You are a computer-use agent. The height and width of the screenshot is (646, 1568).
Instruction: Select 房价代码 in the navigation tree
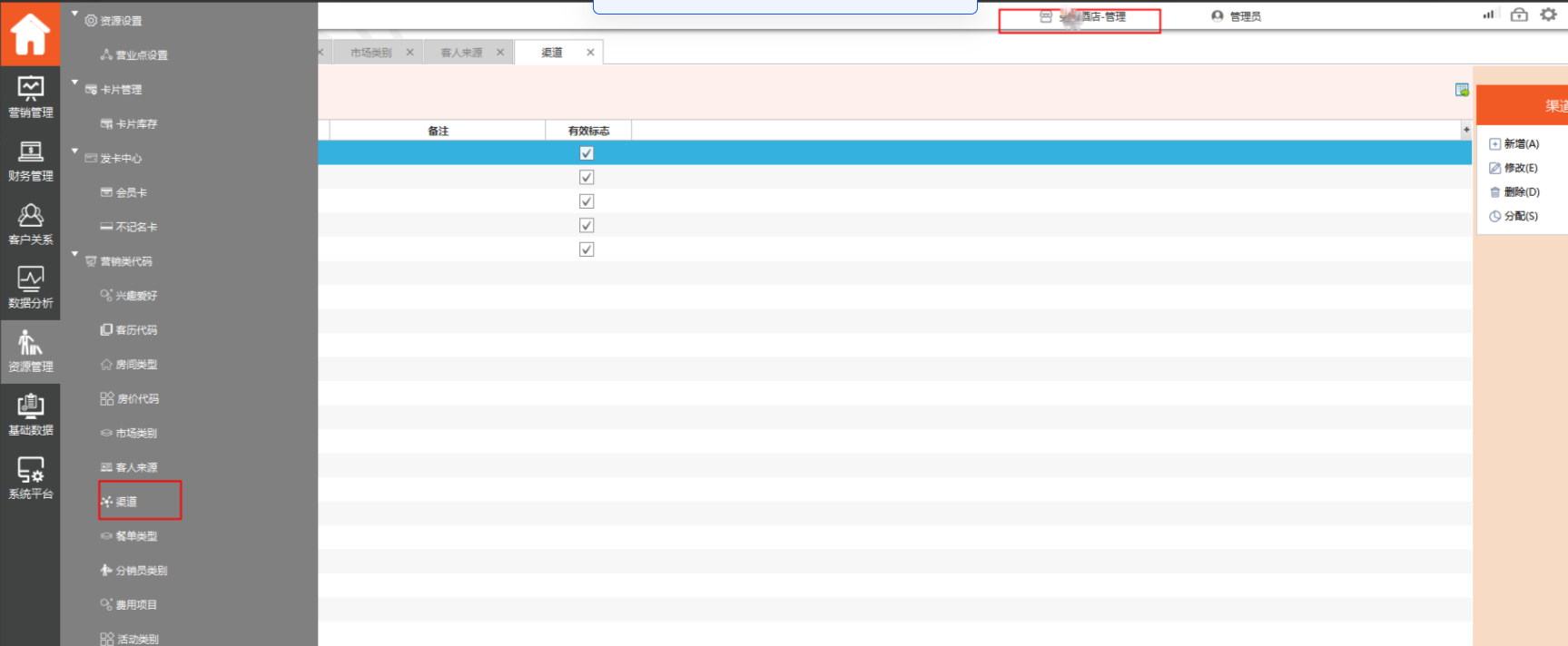(137, 399)
